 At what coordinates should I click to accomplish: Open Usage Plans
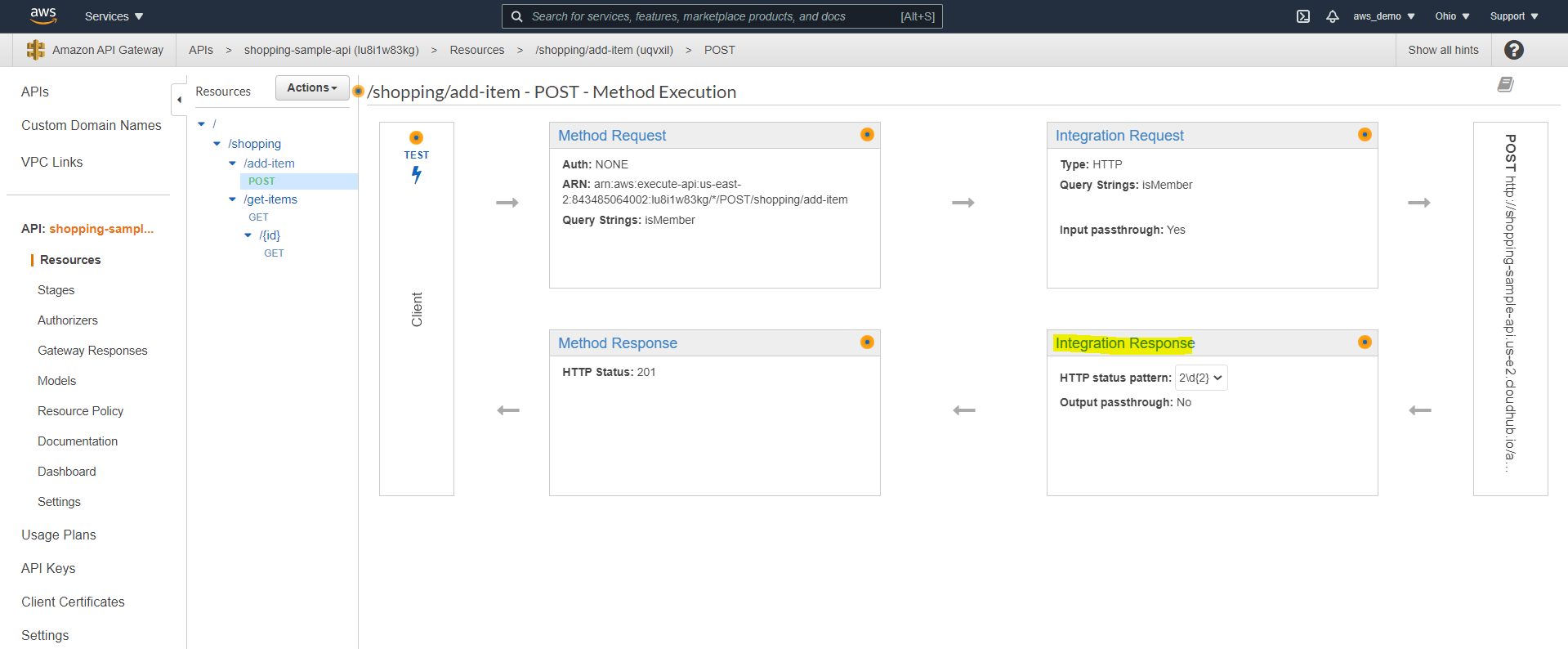pyautogui.click(x=59, y=535)
